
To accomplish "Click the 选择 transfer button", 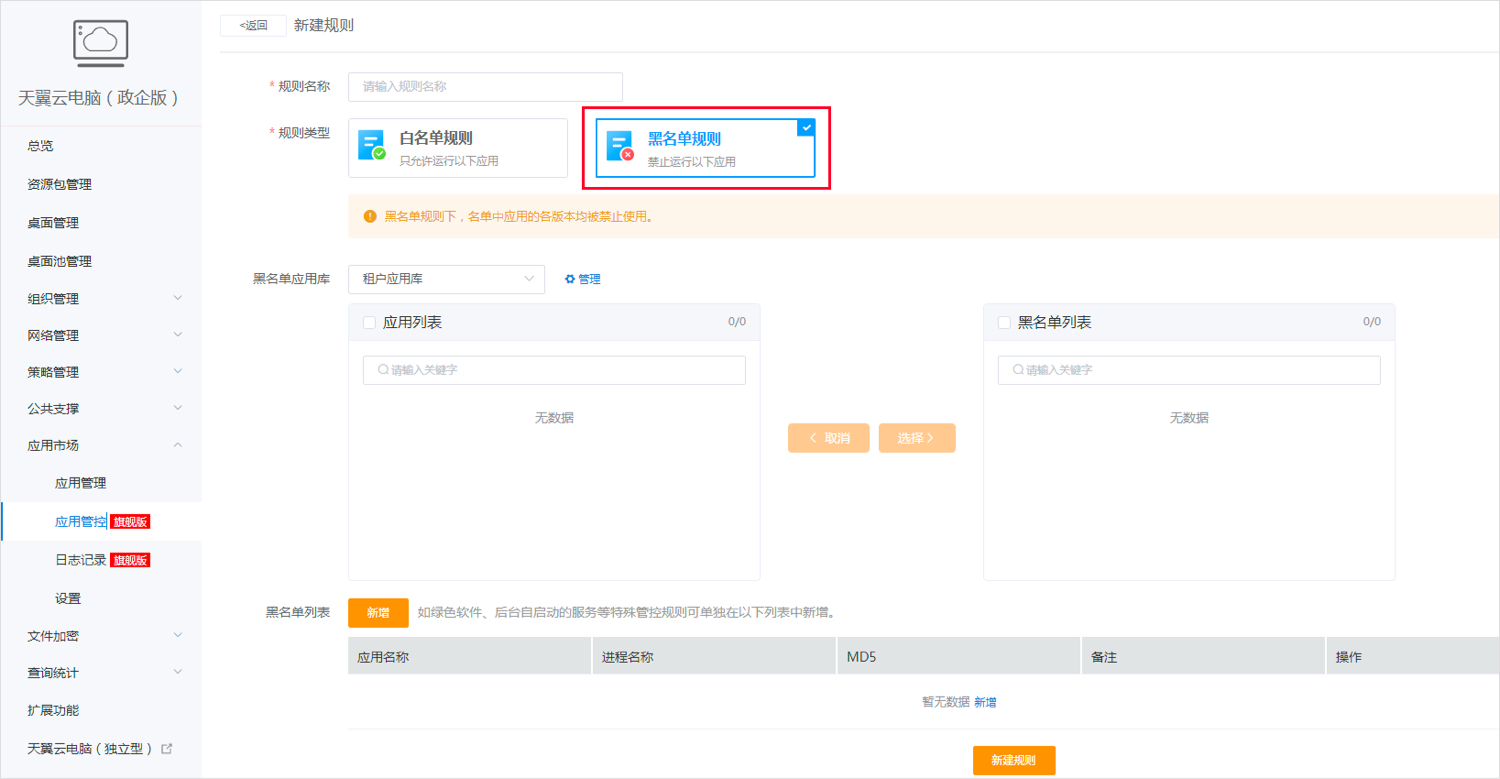I will pos(916,437).
